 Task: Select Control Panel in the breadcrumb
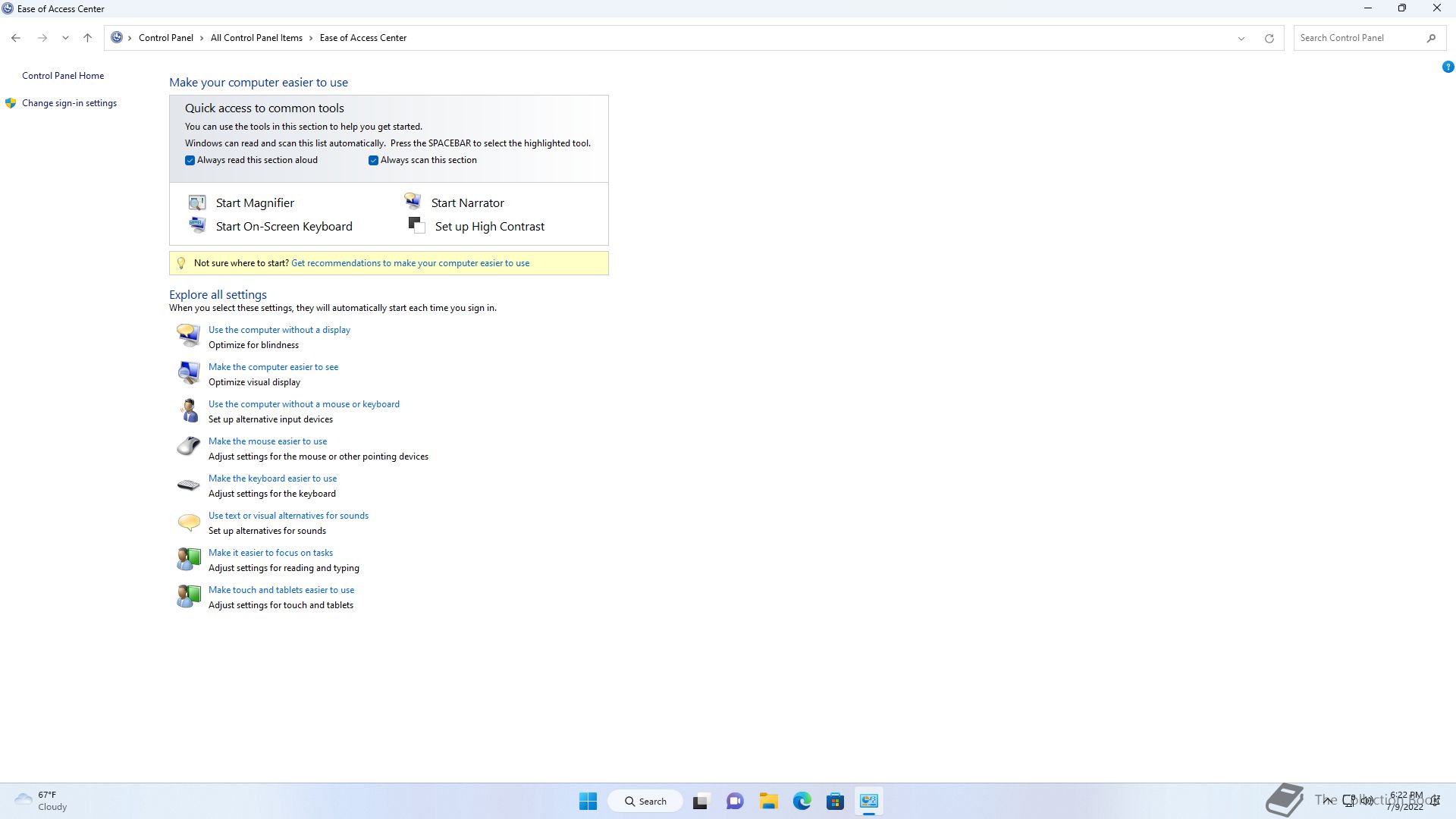pos(165,38)
